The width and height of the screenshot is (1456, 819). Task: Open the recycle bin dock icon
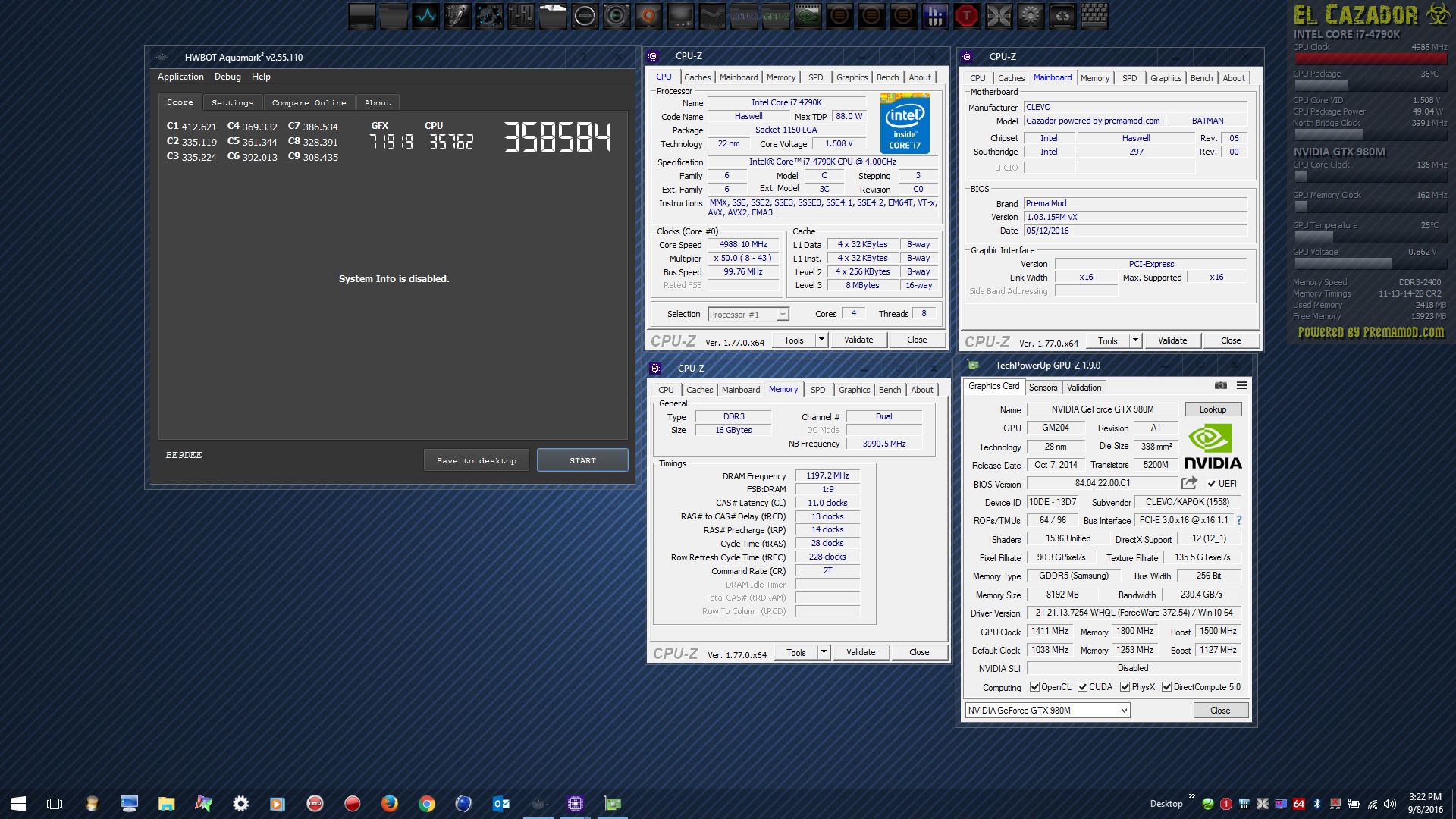1062,16
